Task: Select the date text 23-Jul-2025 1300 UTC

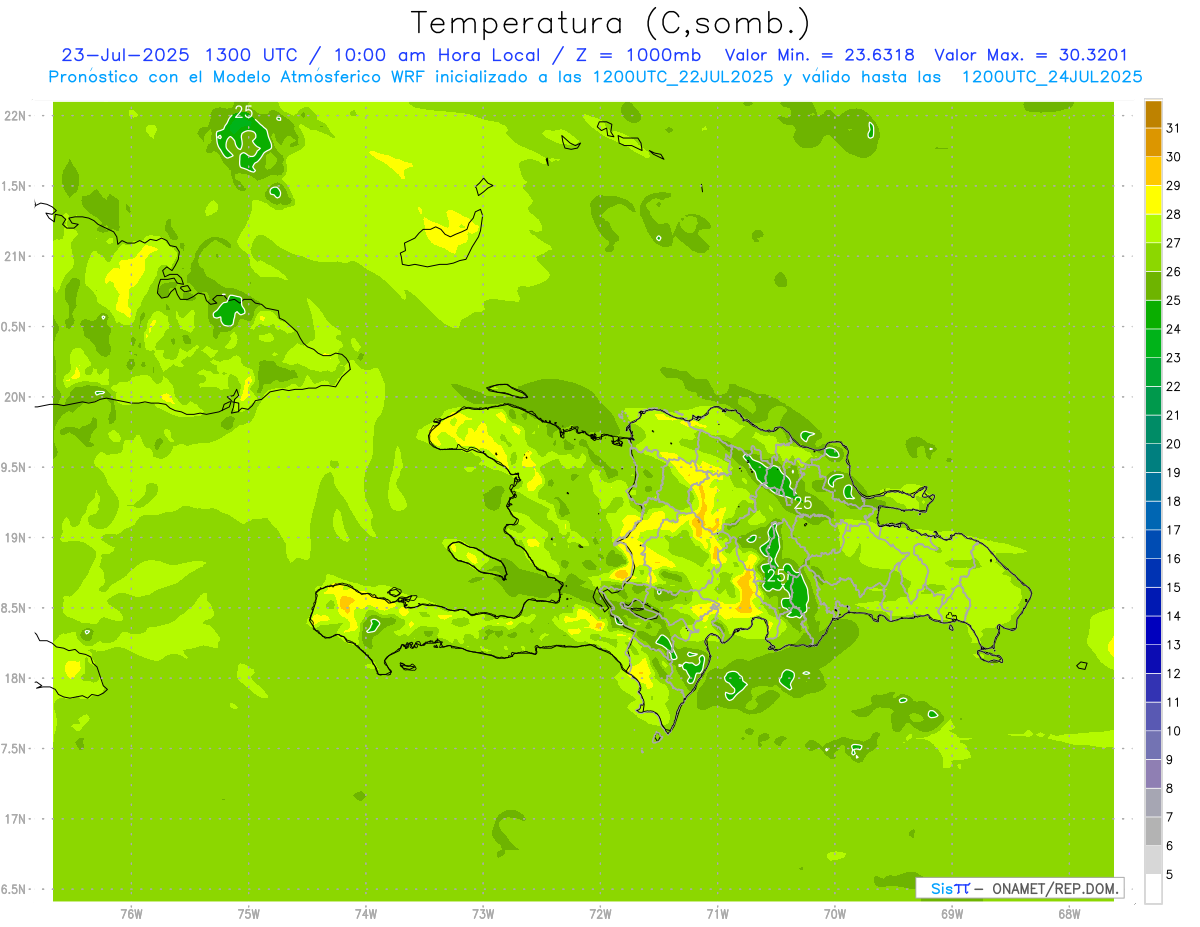Action: [179, 55]
